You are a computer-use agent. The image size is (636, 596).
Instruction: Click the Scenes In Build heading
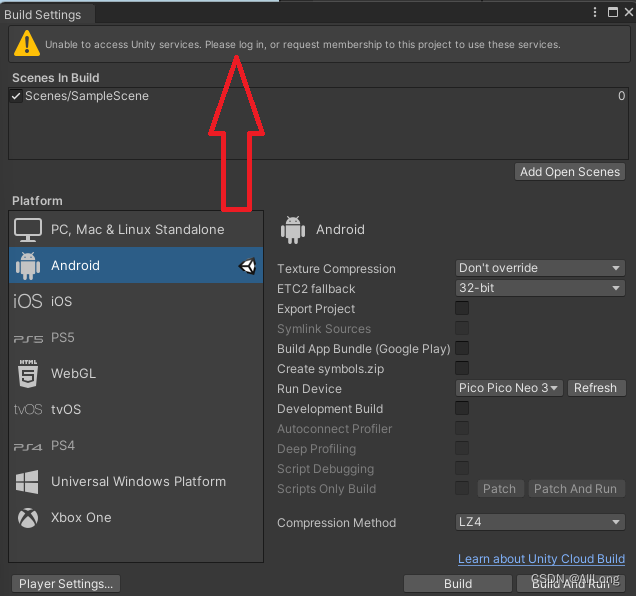point(56,77)
